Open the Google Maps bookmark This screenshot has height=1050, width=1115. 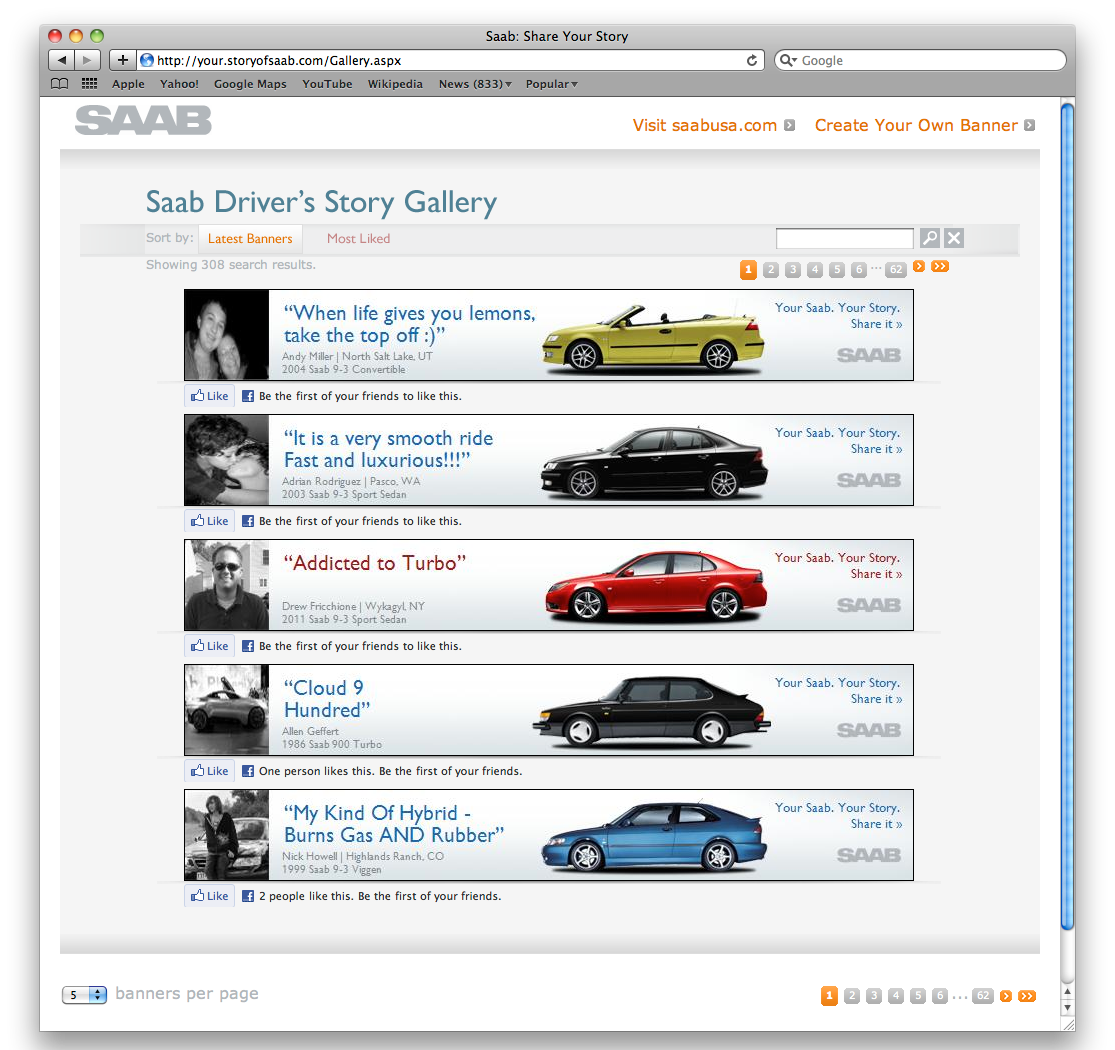[x=250, y=84]
